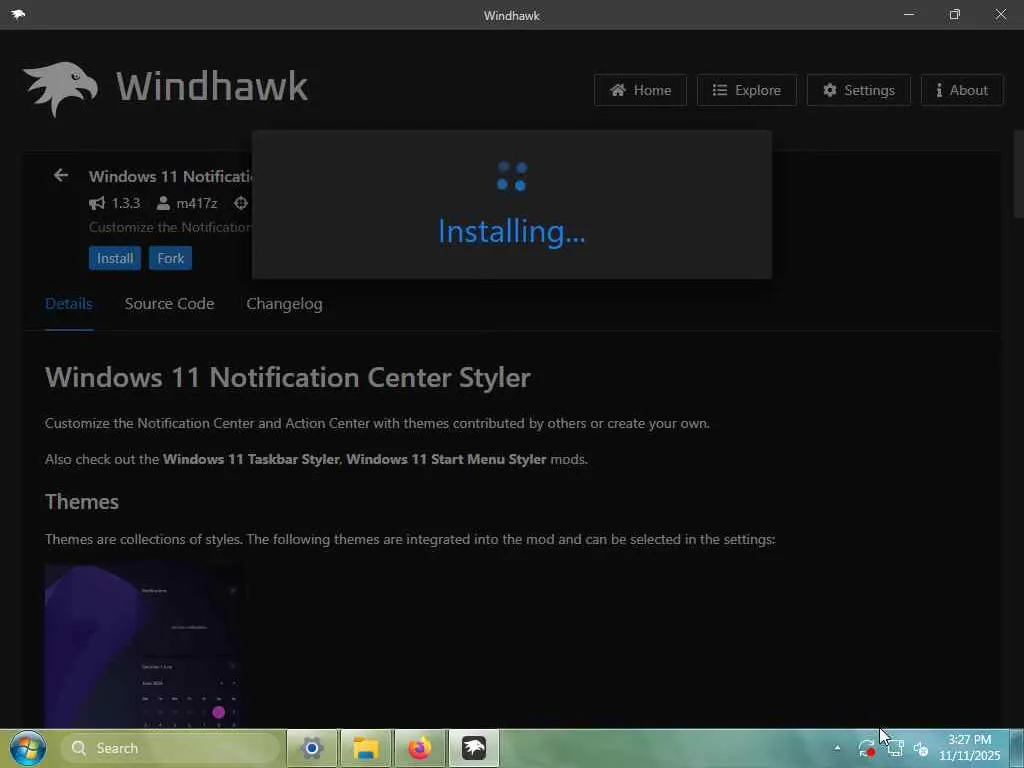Click the volume tray icon

(x=921, y=748)
